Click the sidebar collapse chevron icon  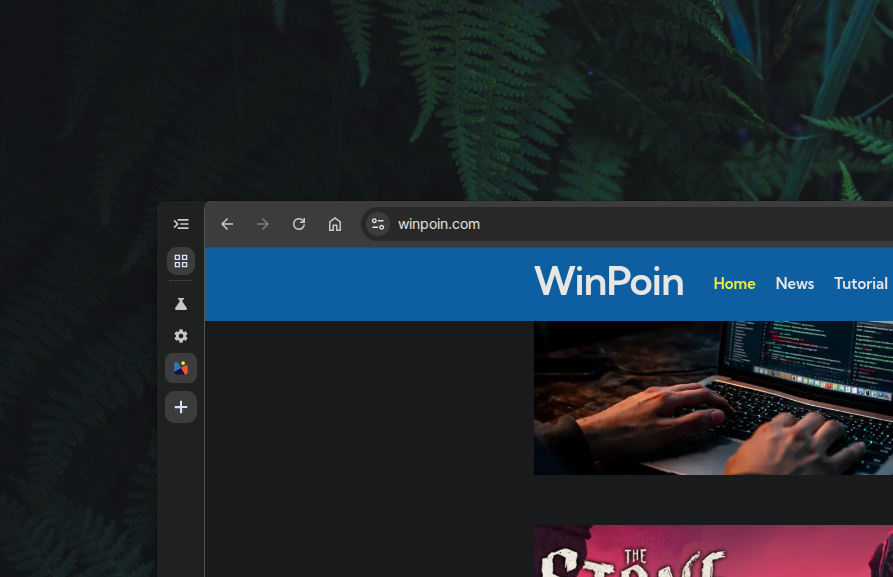click(181, 224)
